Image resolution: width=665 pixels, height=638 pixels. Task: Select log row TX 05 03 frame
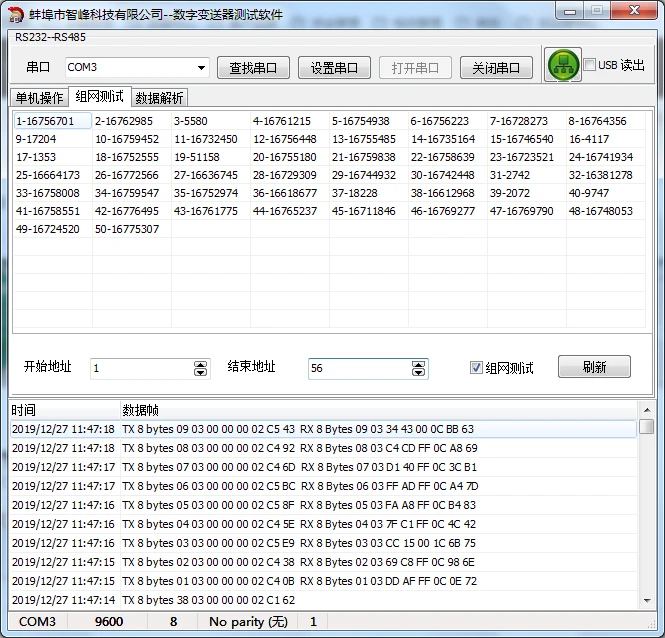[323, 505]
